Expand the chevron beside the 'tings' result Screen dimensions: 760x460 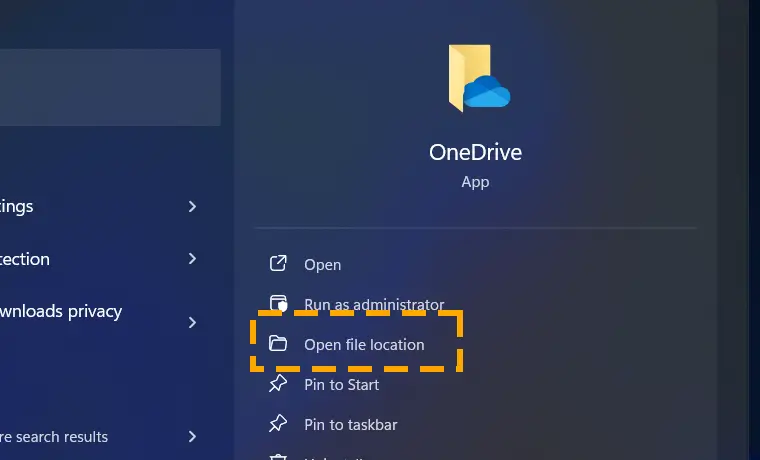[192, 206]
